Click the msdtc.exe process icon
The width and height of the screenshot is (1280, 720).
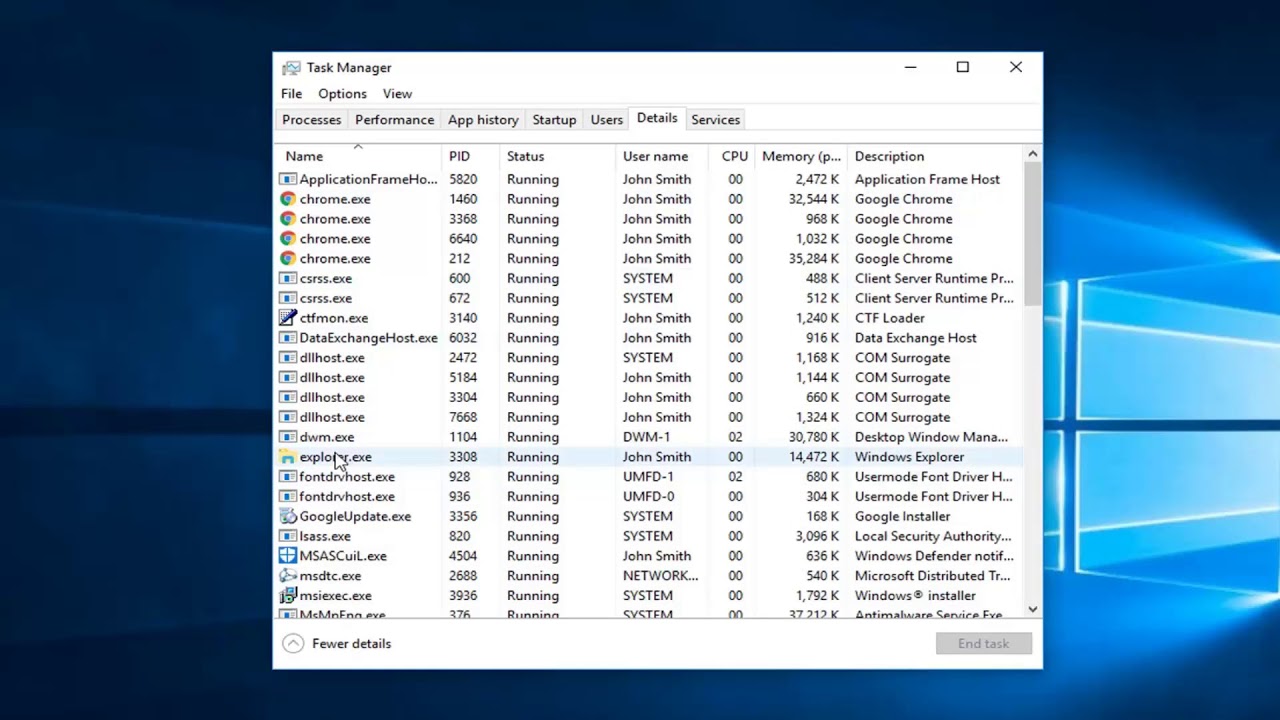click(x=288, y=576)
